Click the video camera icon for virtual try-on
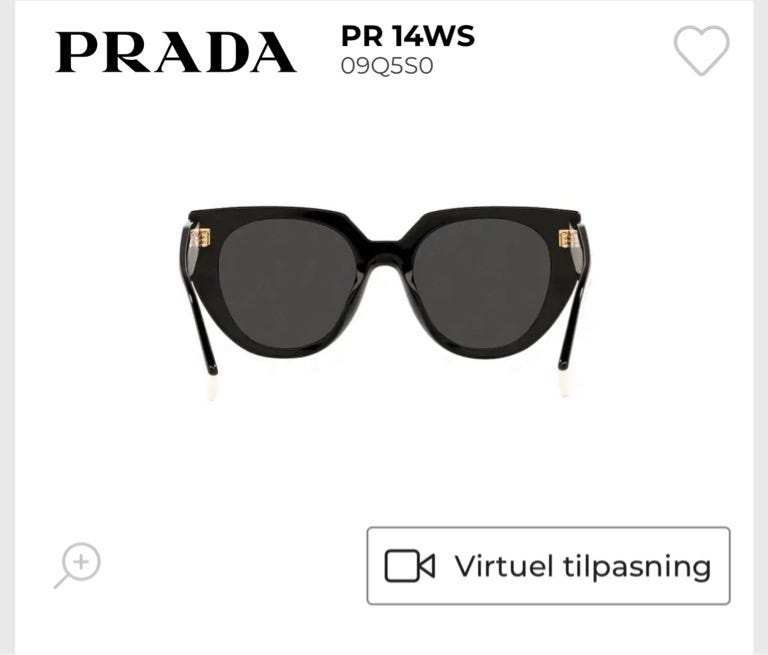768x655 pixels. (x=409, y=566)
